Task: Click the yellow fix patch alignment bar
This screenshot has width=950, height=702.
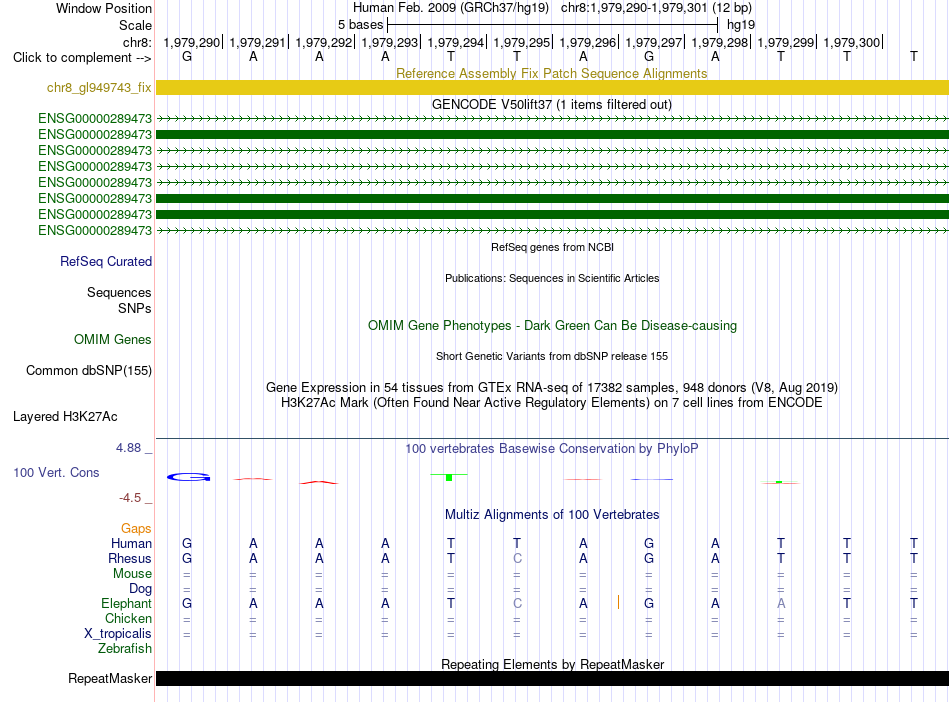Action: click(x=552, y=87)
